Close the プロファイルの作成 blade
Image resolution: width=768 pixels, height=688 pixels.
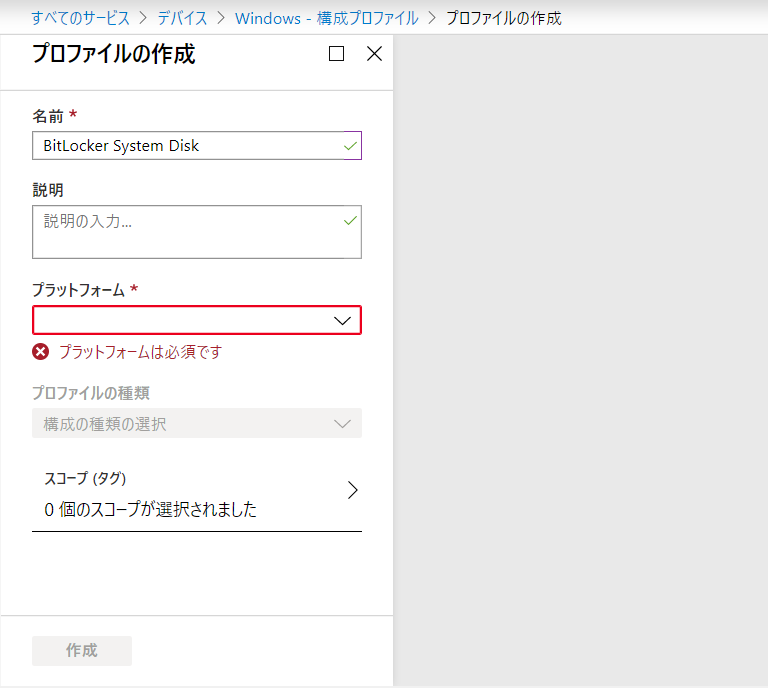tap(374, 53)
